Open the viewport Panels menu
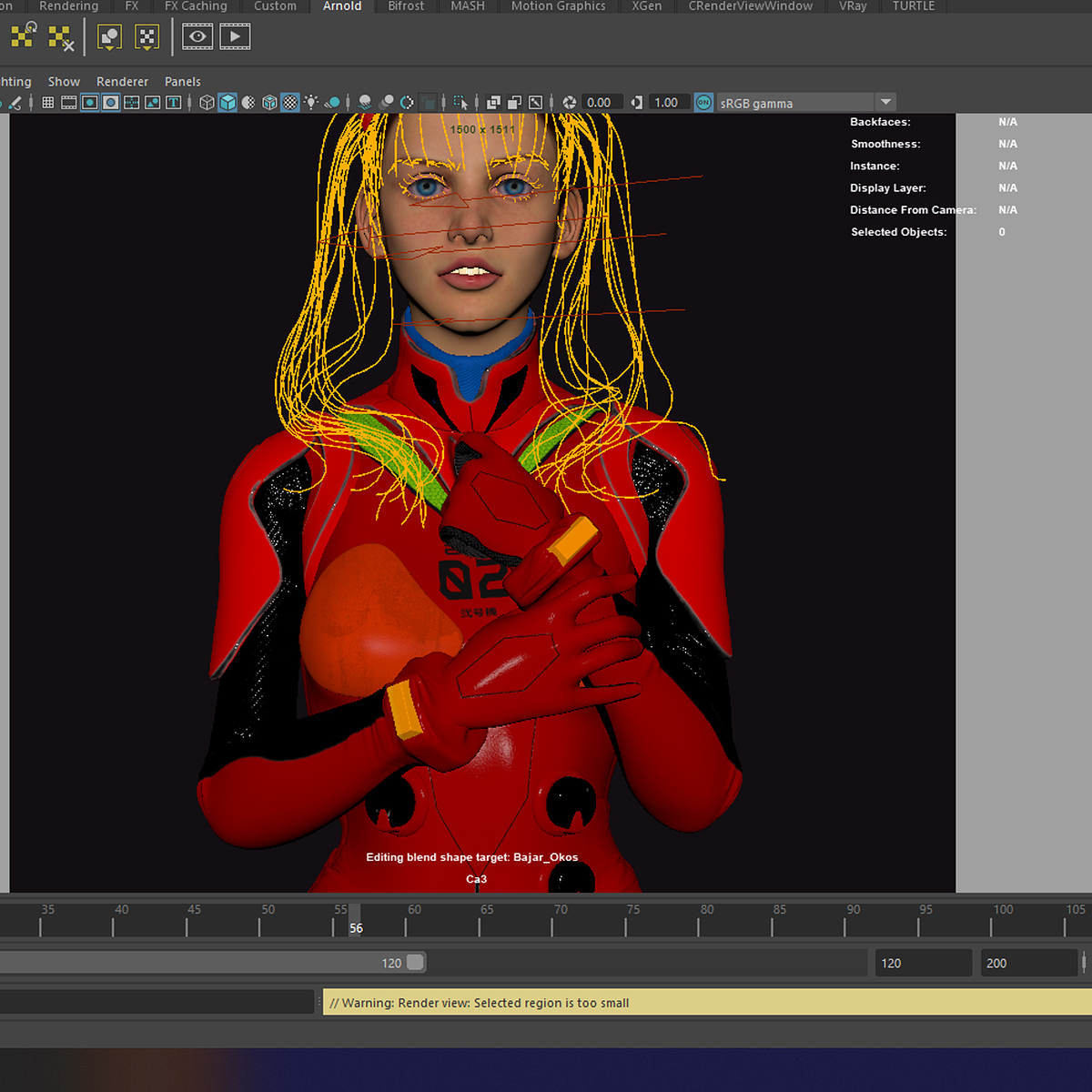 [183, 82]
